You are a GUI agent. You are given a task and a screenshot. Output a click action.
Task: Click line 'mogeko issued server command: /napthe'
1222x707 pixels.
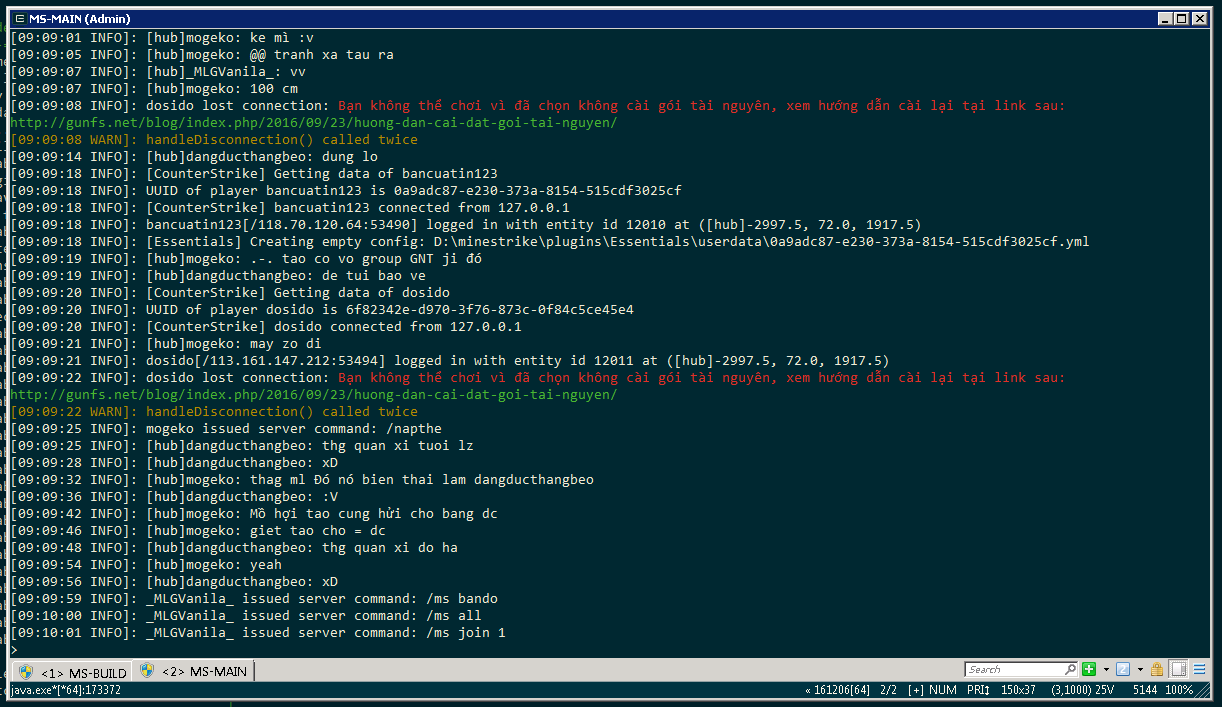[226, 428]
